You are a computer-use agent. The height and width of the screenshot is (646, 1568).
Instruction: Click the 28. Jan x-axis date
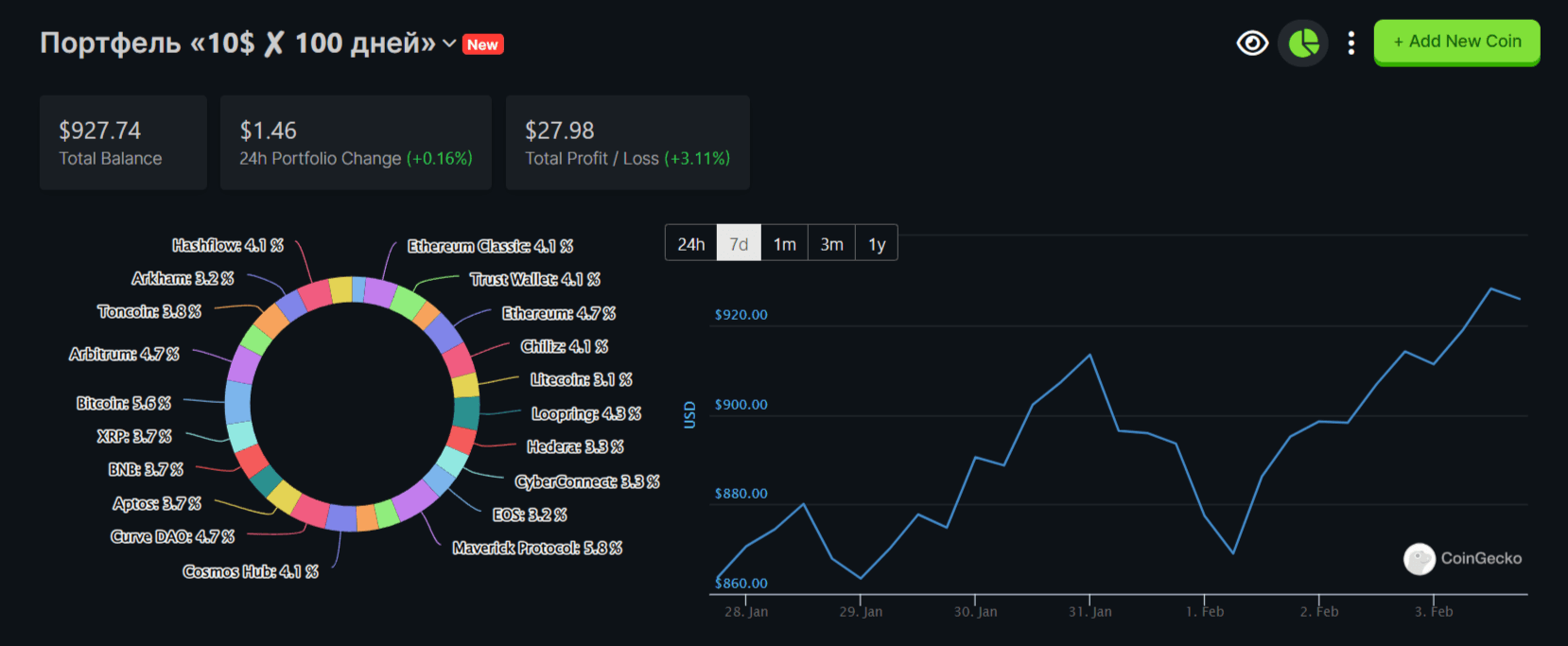pyautogui.click(x=746, y=612)
